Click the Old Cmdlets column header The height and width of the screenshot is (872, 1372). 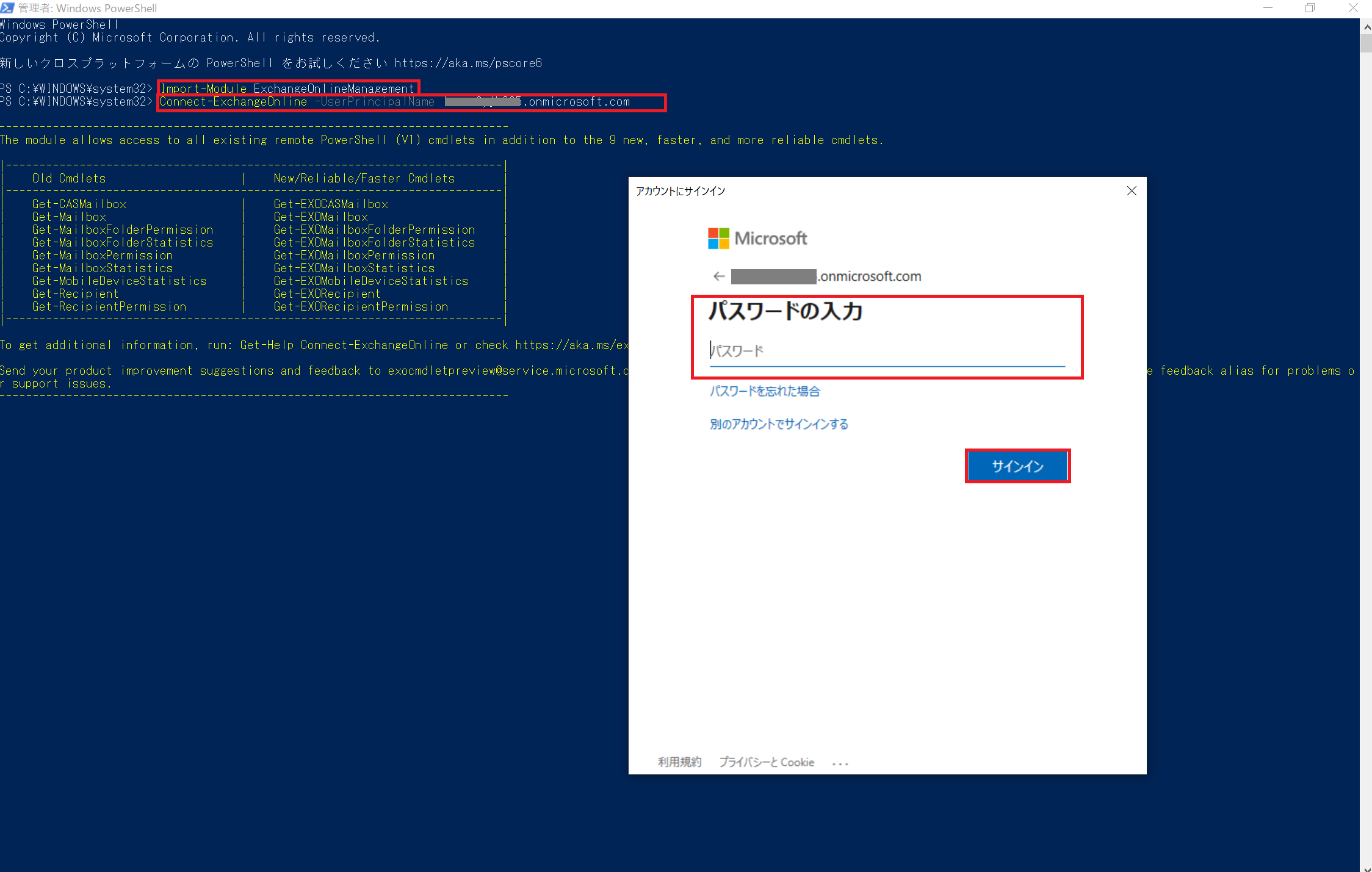[69, 179]
